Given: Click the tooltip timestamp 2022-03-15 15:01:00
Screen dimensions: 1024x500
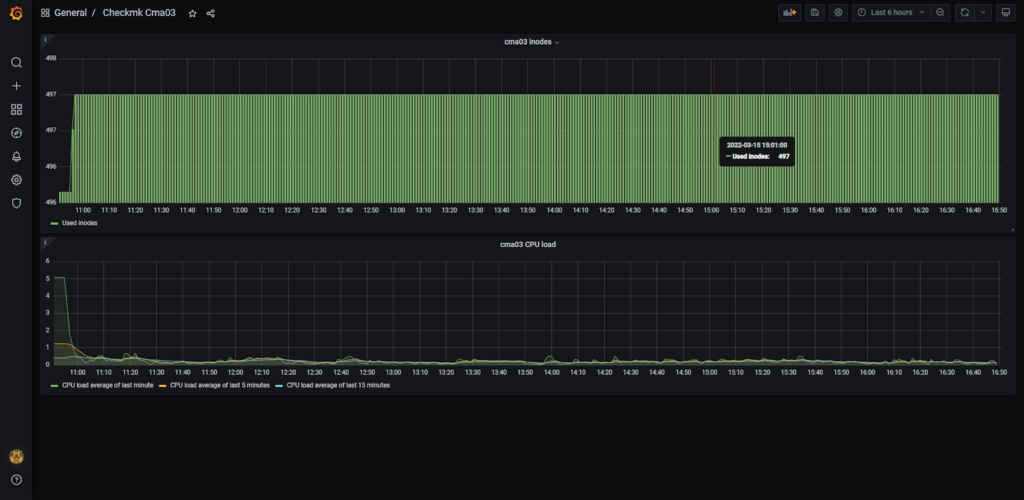Looking at the screenshot, I should 757,146.
